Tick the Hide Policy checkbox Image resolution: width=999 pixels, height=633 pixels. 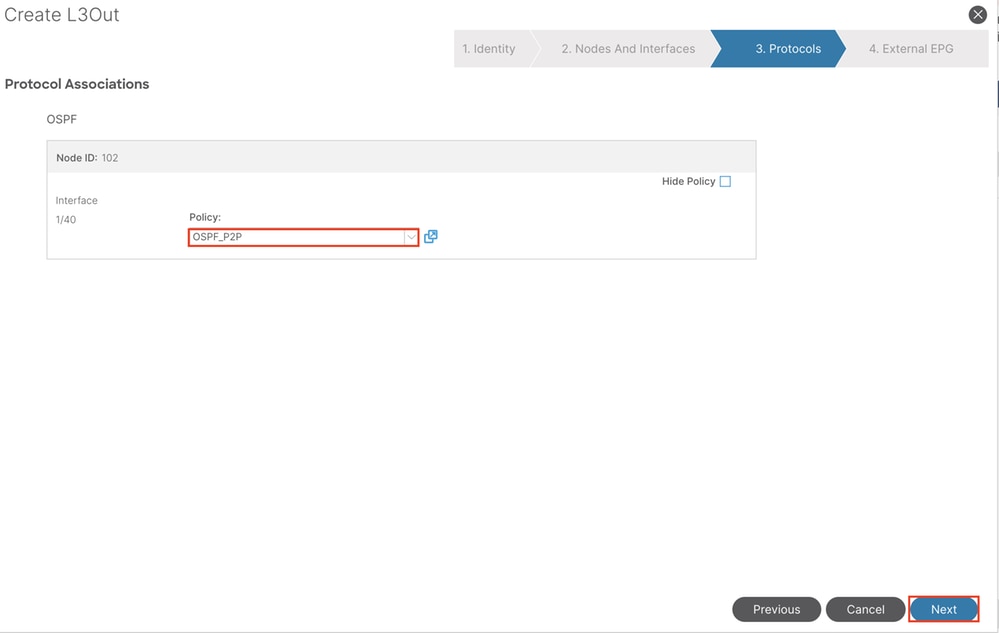pos(725,181)
